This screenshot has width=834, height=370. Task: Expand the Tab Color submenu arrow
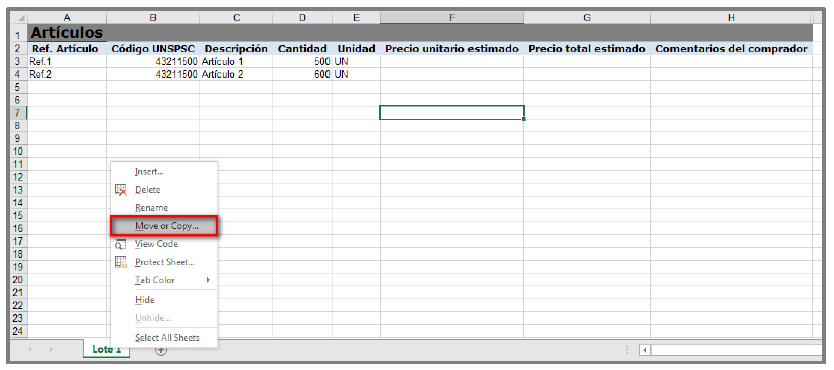click(208, 280)
